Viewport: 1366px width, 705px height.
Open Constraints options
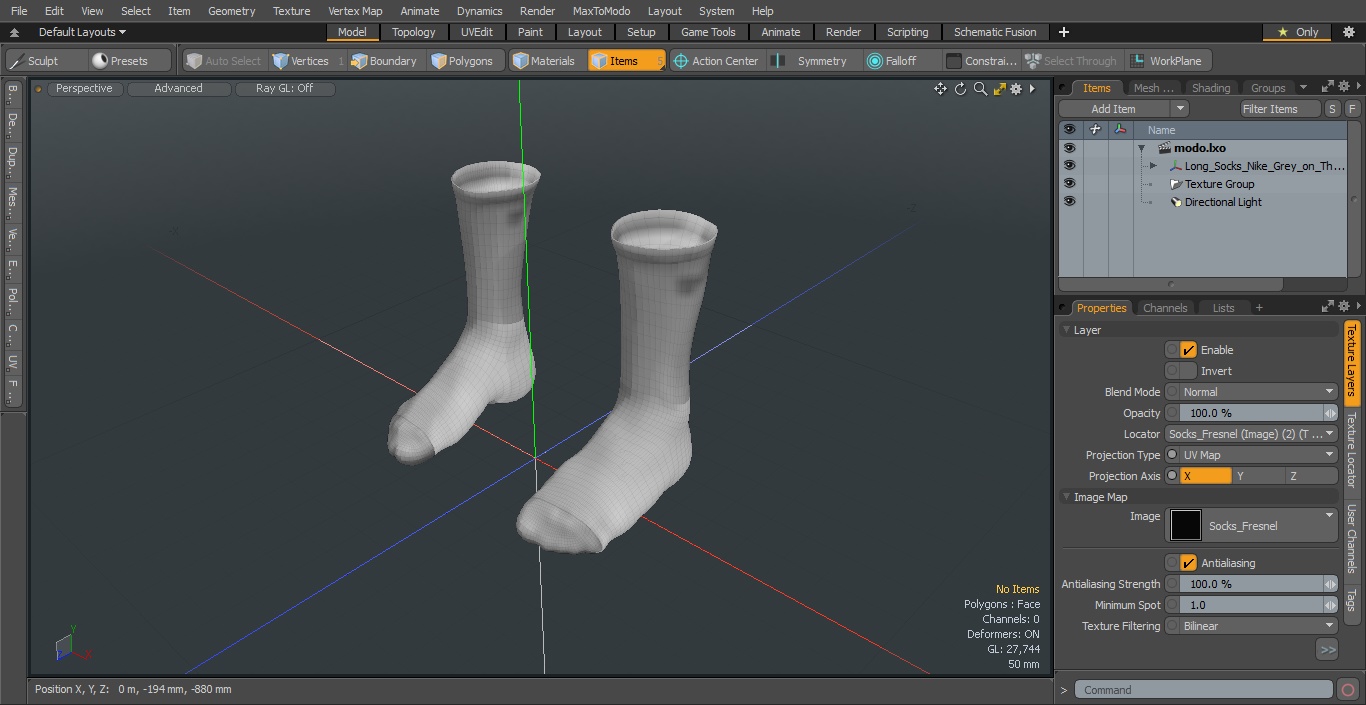pyautogui.click(x=981, y=61)
